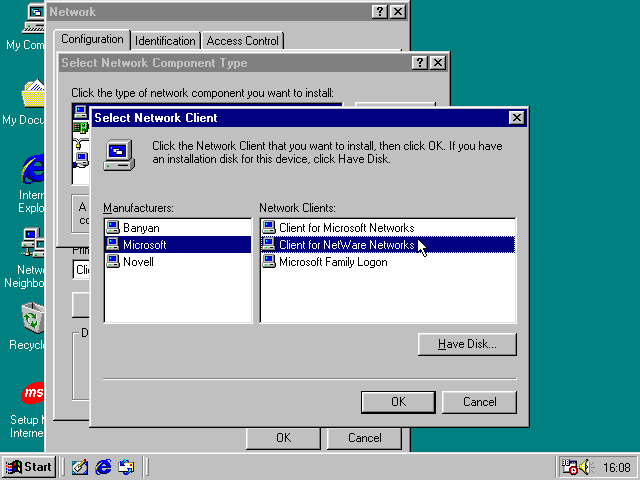Switch to the Identification tab in Network
640x480 pixels.
165,41
